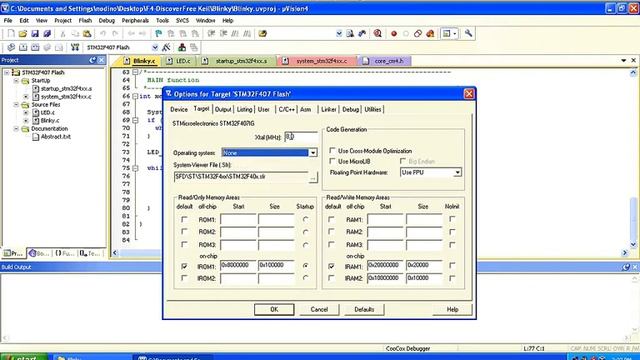Open the window layout dropdown arrow

455,33
